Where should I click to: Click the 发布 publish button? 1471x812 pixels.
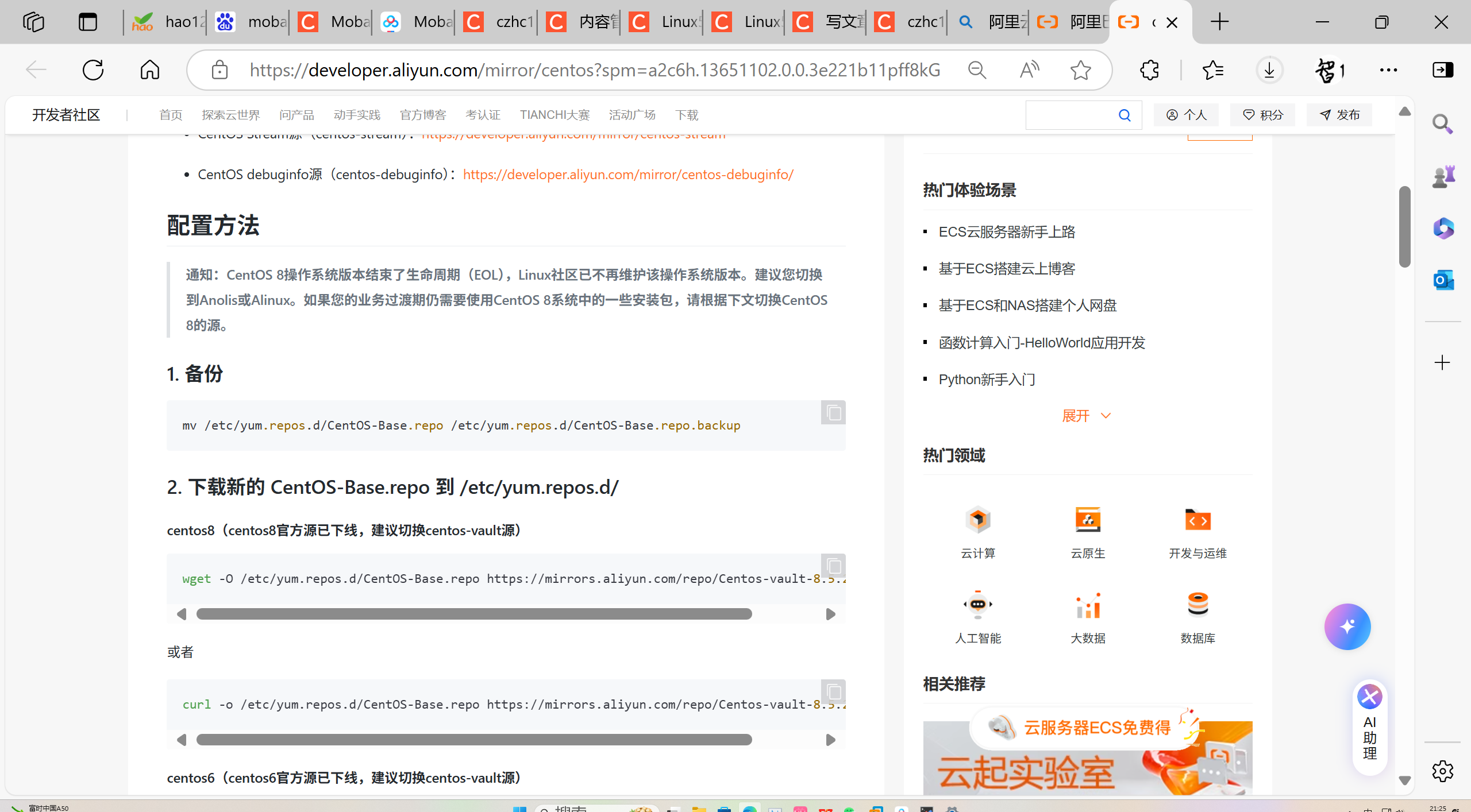click(1339, 115)
